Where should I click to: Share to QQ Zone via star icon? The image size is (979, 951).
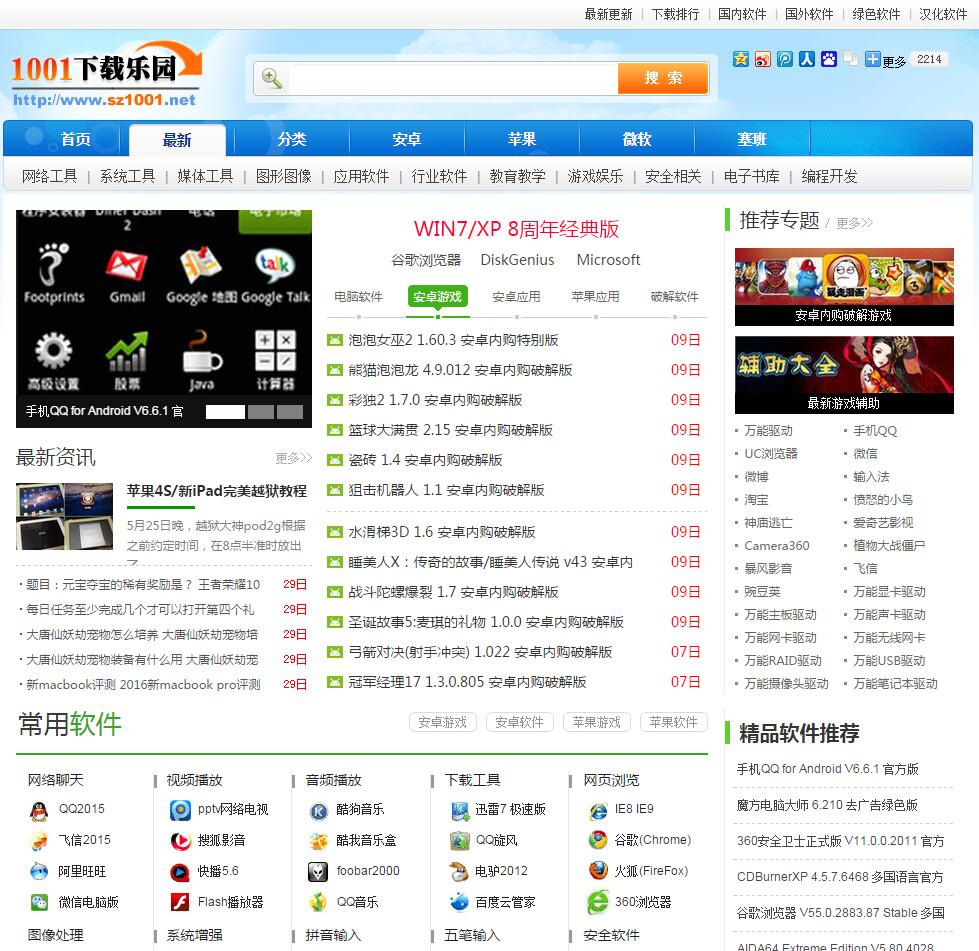[740, 59]
